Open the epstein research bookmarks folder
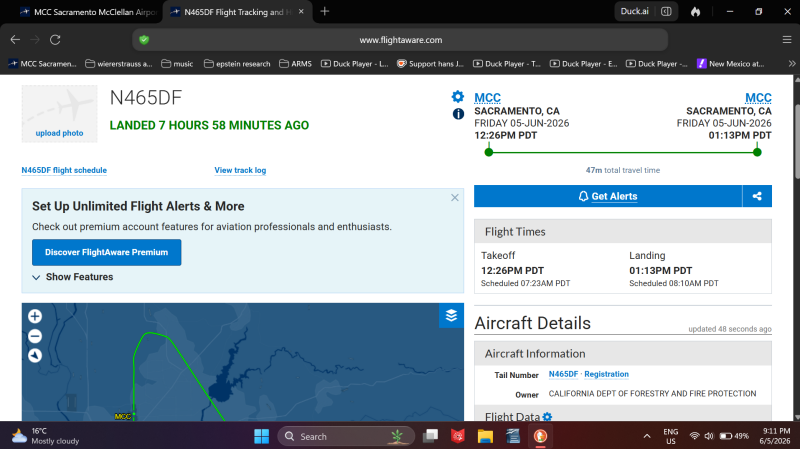The image size is (800, 449). tap(237, 64)
